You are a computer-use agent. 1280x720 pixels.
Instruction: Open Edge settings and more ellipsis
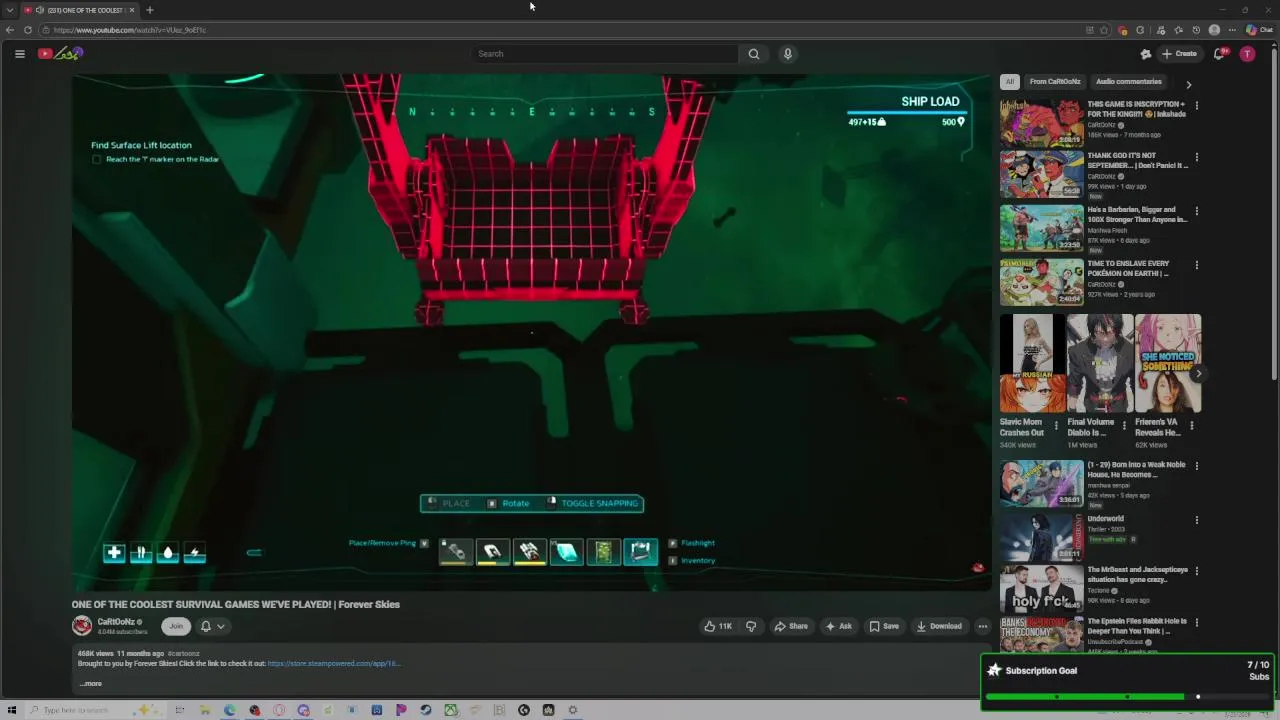pos(1232,30)
